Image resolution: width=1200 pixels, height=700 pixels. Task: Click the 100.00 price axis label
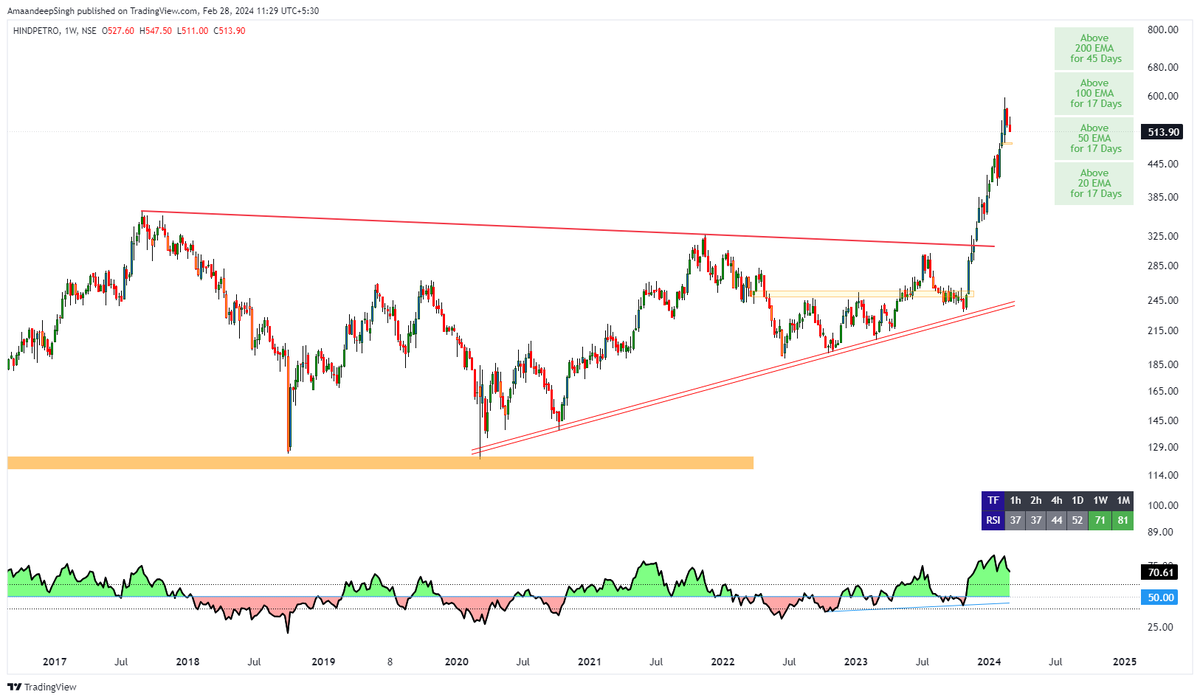[x=1162, y=507]
